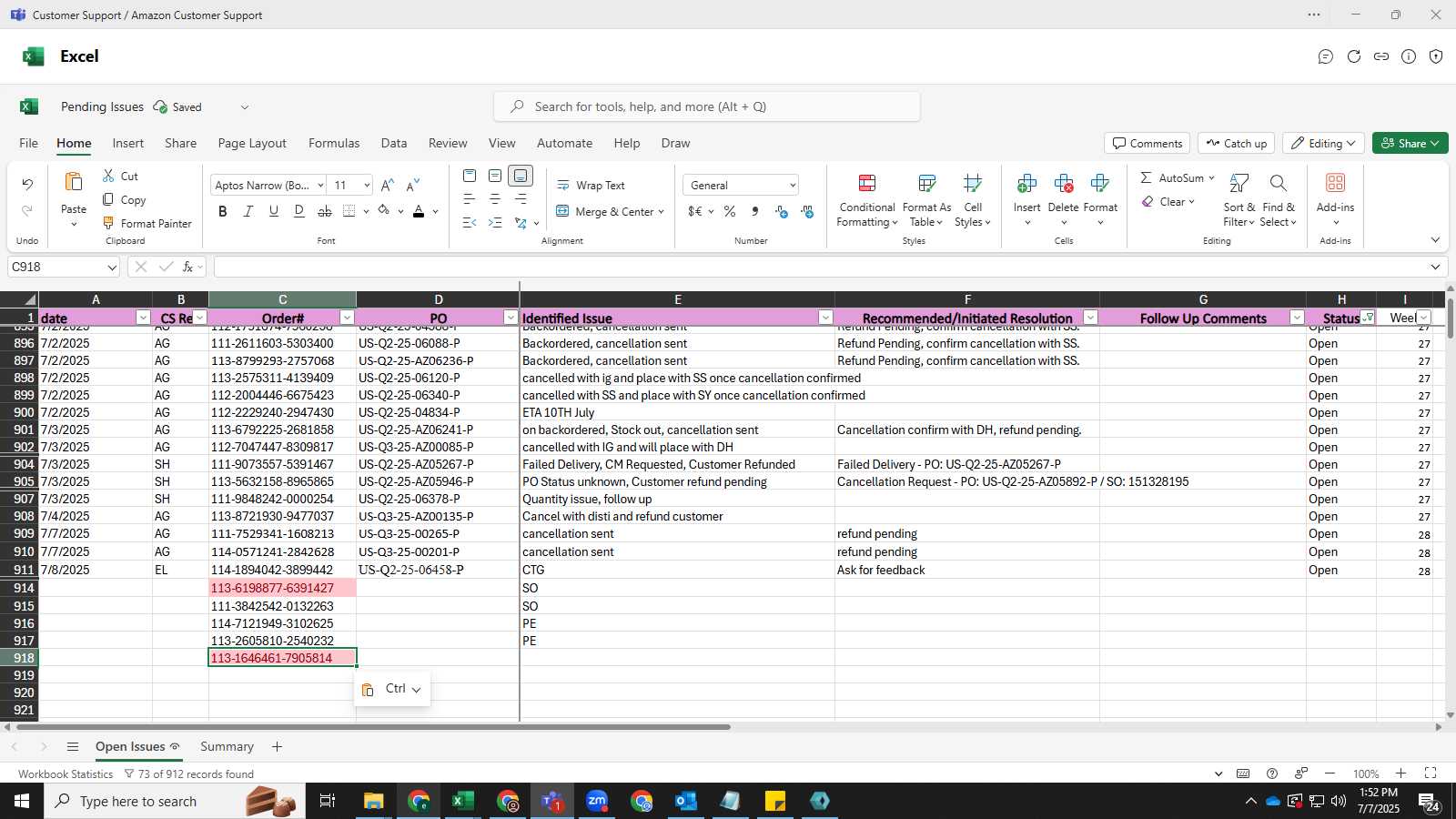
Task: Click the Paste Options Ctrl button
Action: [x=392, y=689]
